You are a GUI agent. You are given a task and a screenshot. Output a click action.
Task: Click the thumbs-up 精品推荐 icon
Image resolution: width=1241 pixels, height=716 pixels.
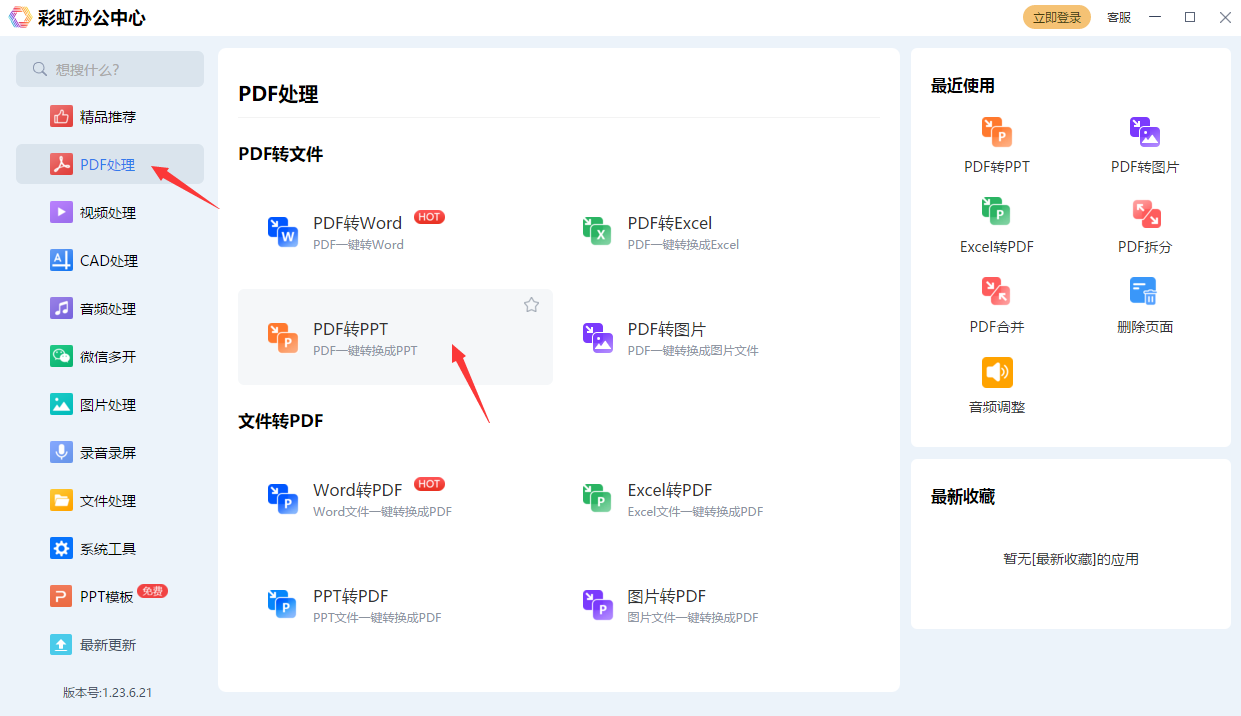click(x=62, y=116)
